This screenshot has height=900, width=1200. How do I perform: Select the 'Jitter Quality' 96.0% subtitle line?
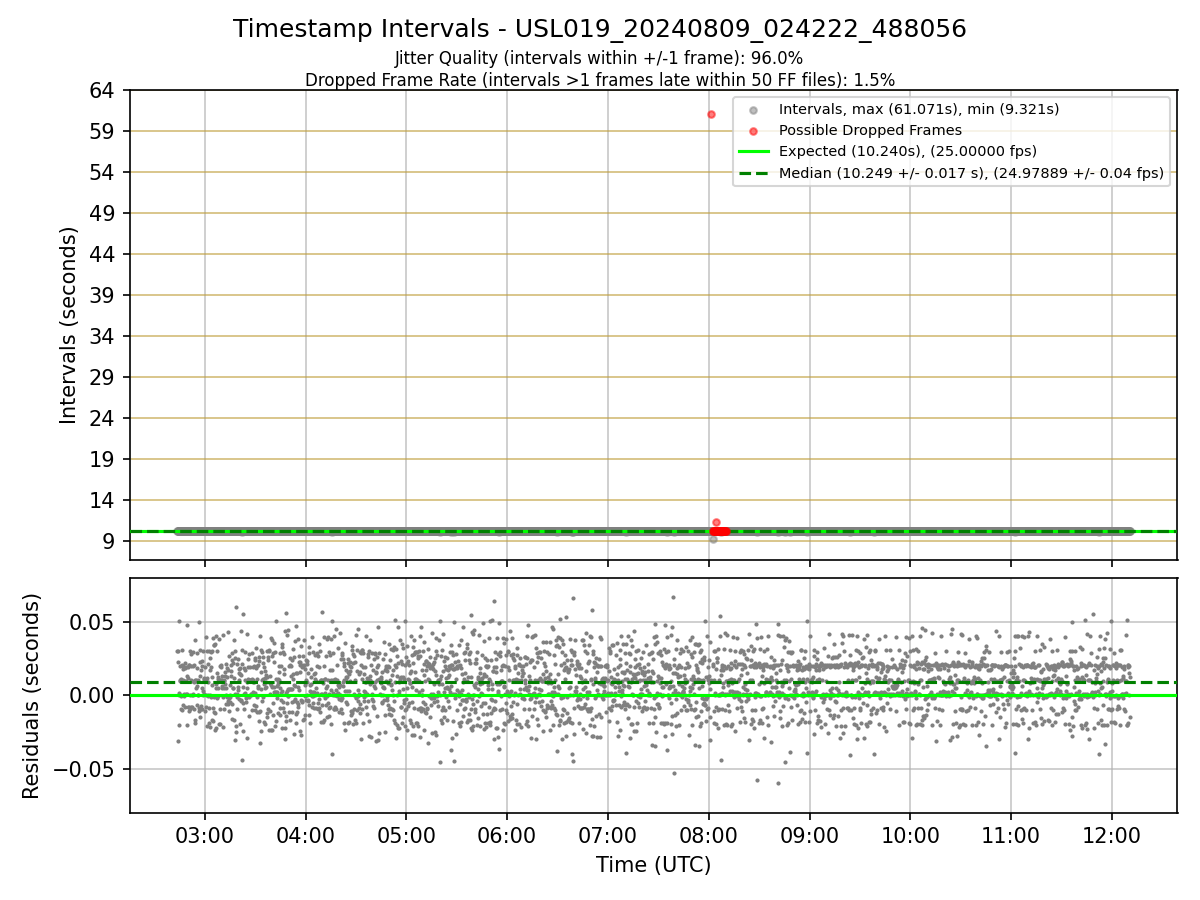tap(599, 58)
